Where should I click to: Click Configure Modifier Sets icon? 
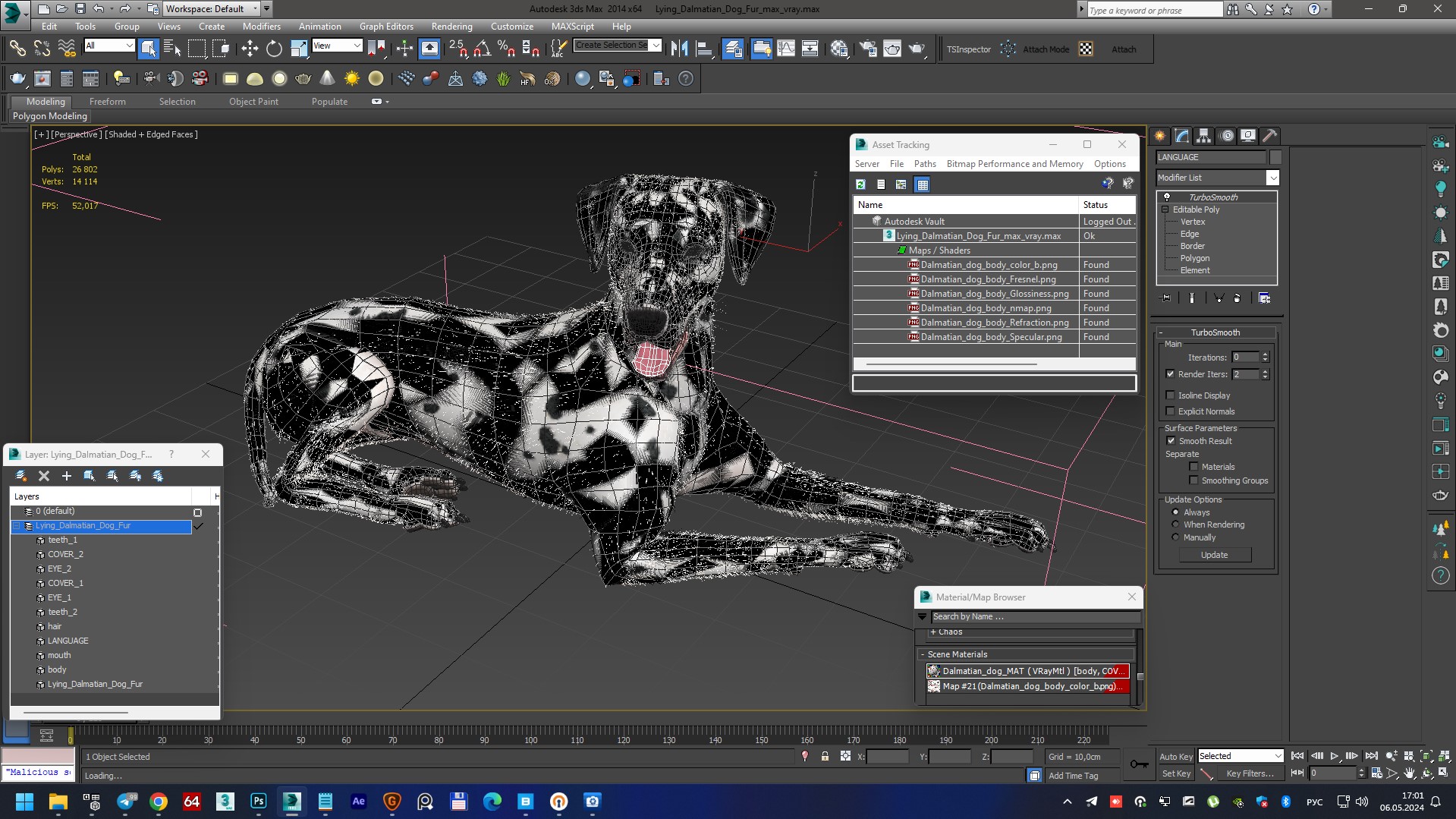[1264, 298]
